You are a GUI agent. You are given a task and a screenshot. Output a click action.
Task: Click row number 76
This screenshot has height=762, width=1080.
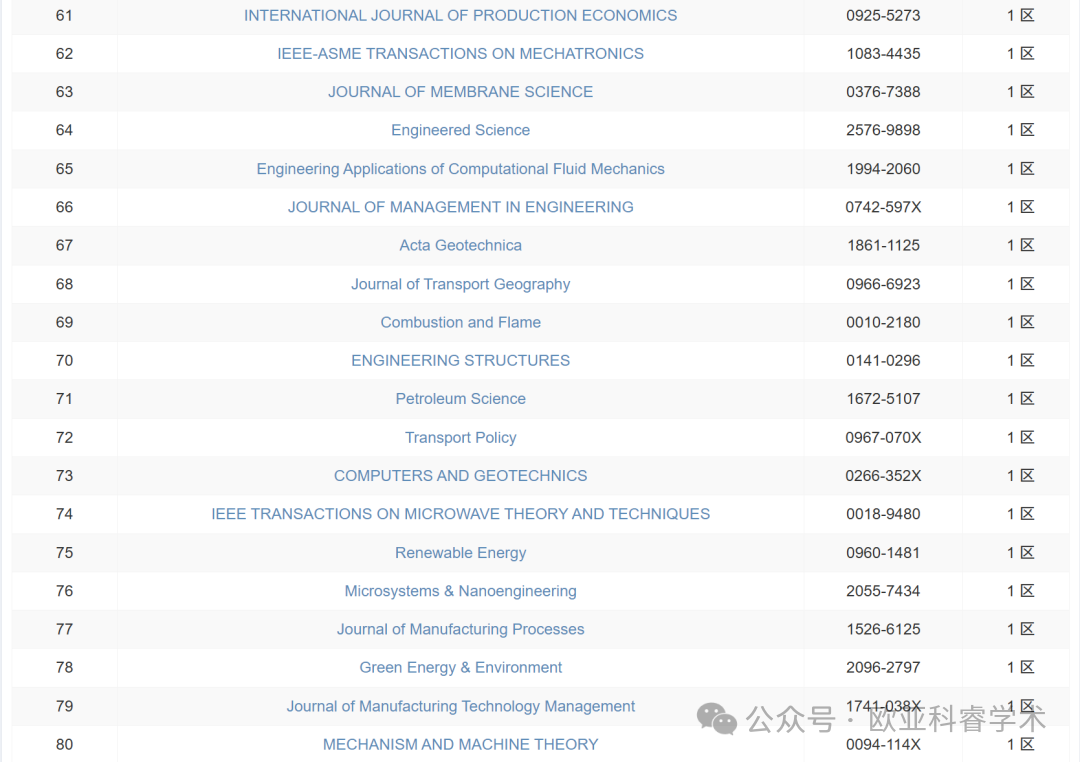click(64, 591)
